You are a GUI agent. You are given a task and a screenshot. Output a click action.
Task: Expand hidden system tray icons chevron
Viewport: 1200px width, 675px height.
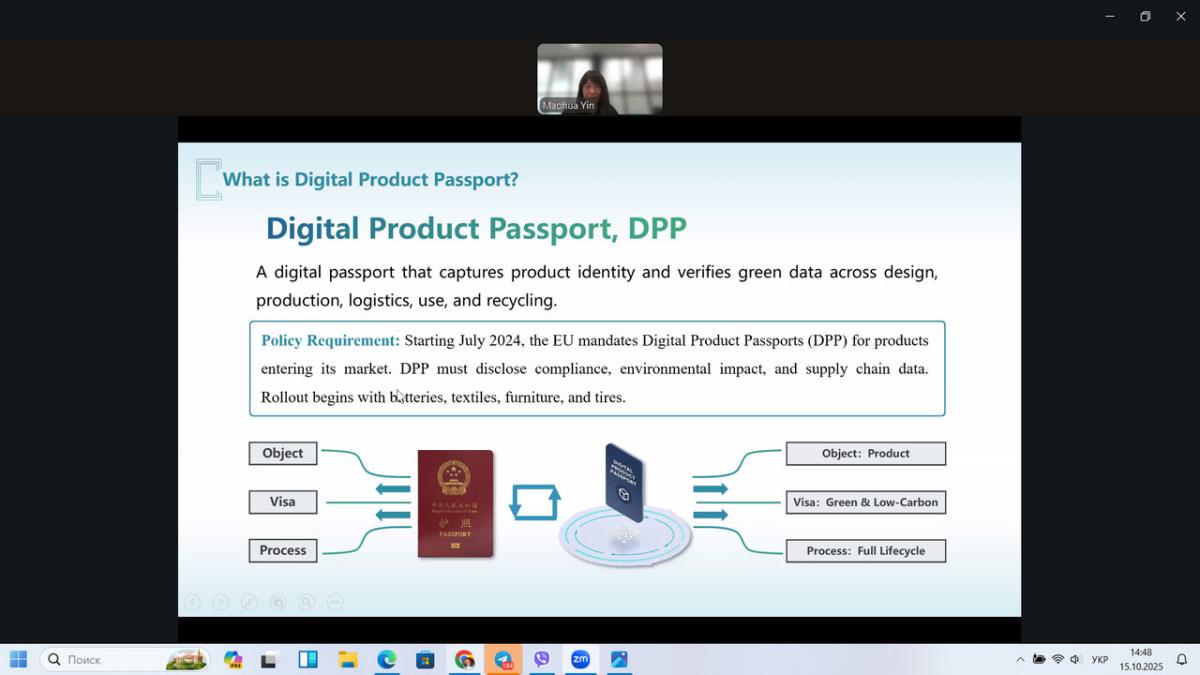[1020, 659]
